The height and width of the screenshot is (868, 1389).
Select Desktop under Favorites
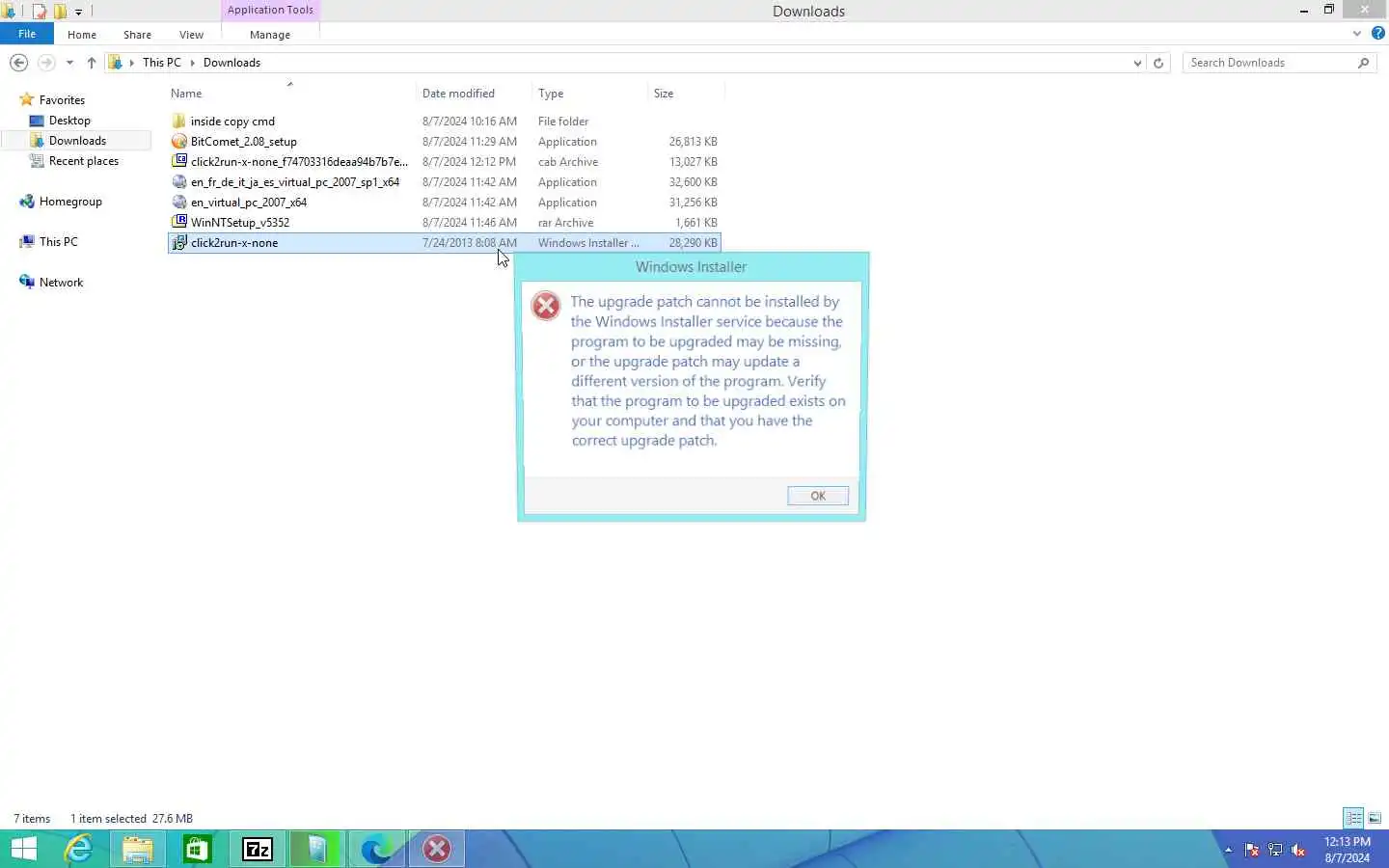[69, 121]
